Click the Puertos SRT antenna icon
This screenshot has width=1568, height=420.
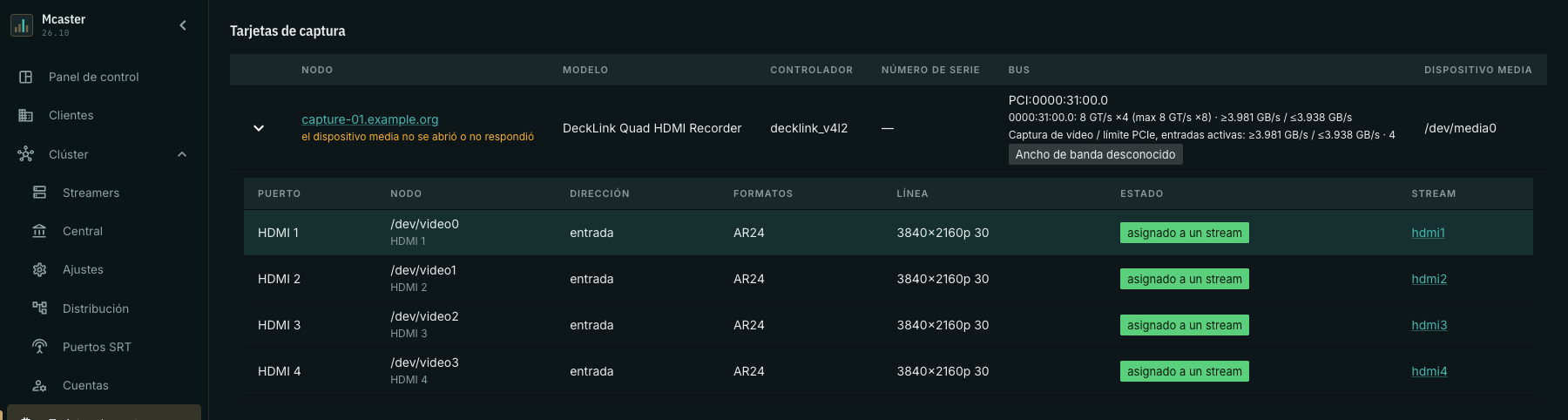coord(39,346)
